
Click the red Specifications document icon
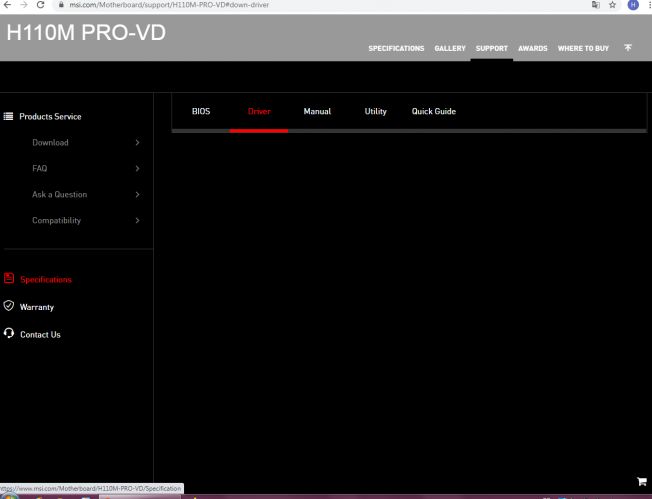(9, 278)
